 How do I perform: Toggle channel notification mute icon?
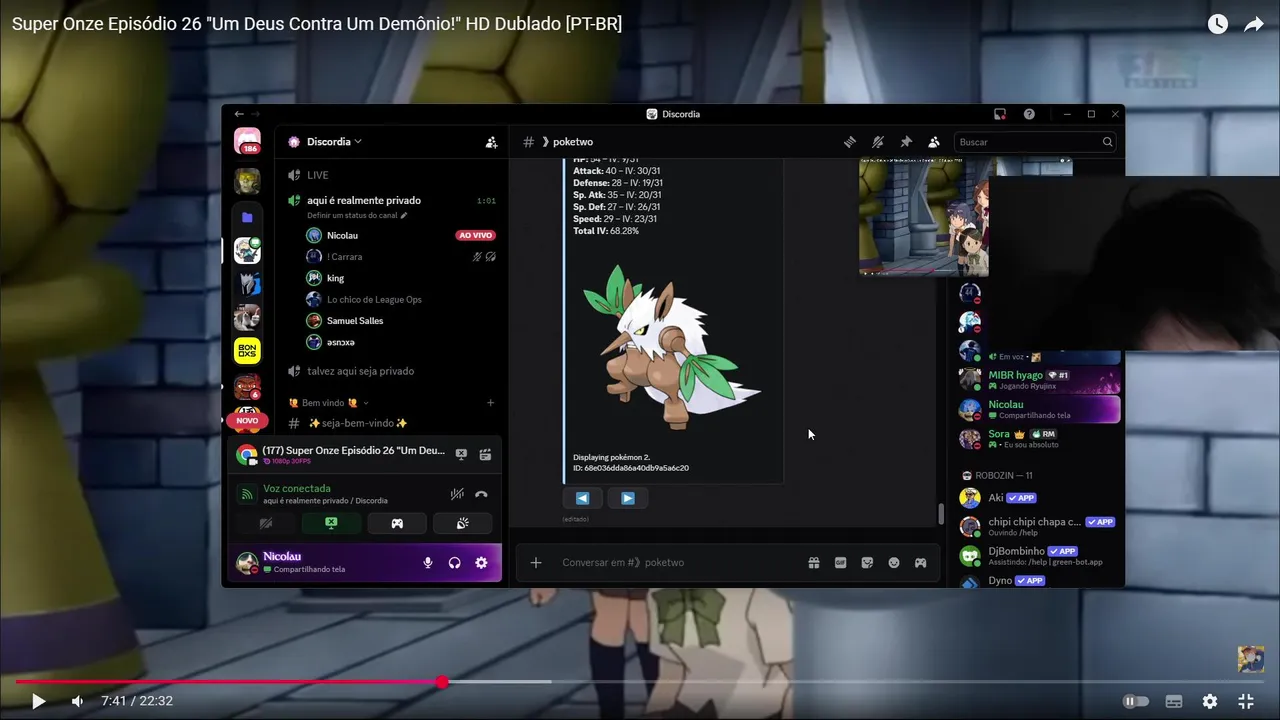pos(877,142)
